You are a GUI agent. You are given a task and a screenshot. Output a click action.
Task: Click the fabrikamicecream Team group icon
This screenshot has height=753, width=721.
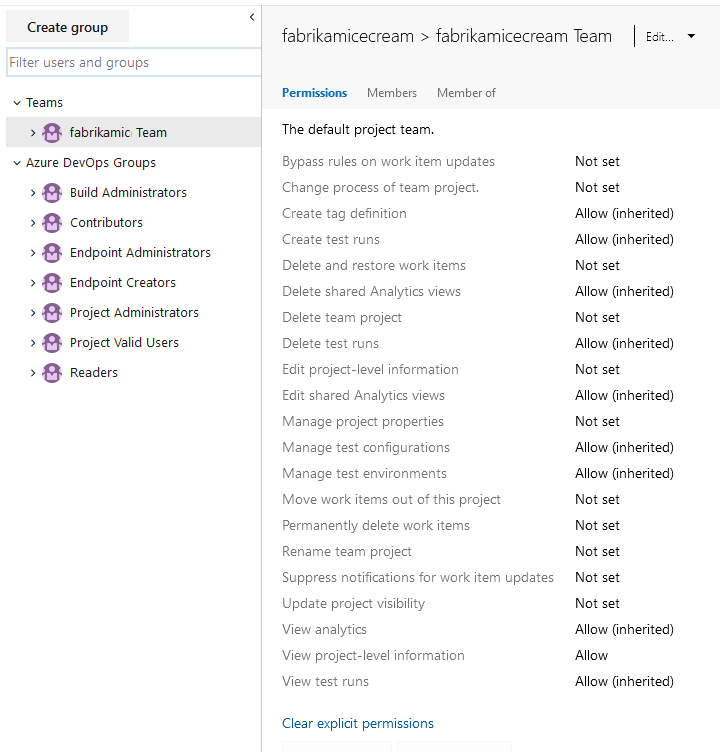tap(52, 133)
